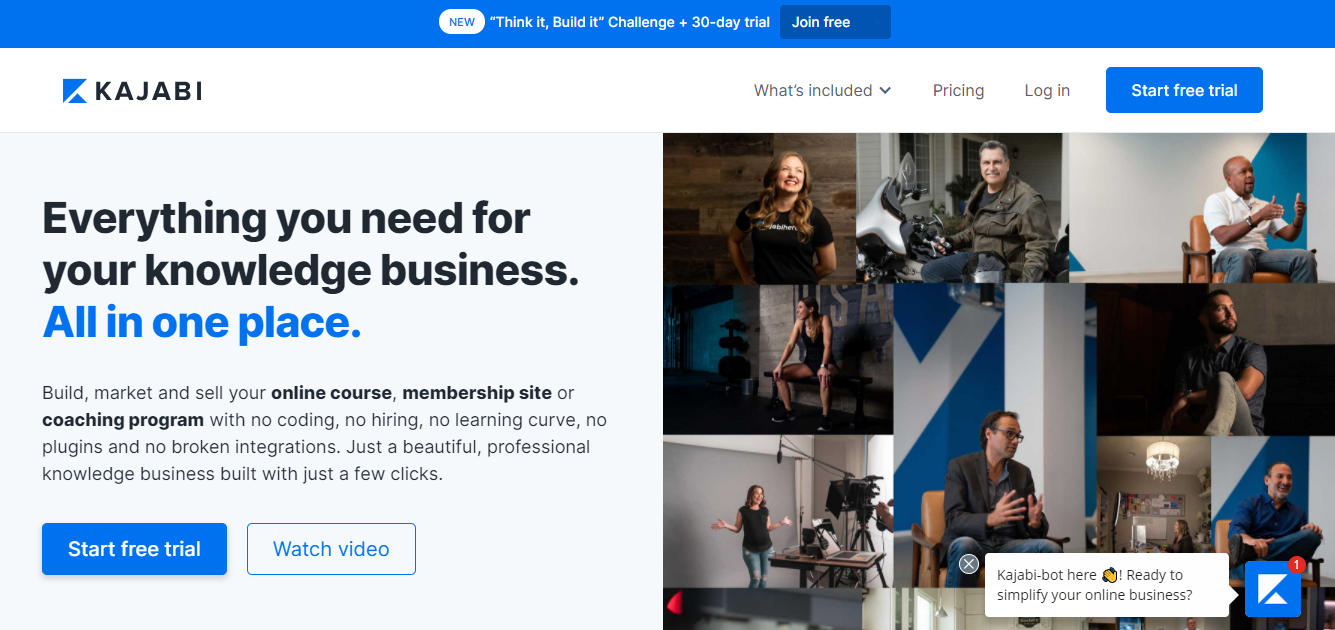Viewport: 1335px width, 630px height.
Task: Select the man on motorcycle photo
Action: click(x=962, y=208)
